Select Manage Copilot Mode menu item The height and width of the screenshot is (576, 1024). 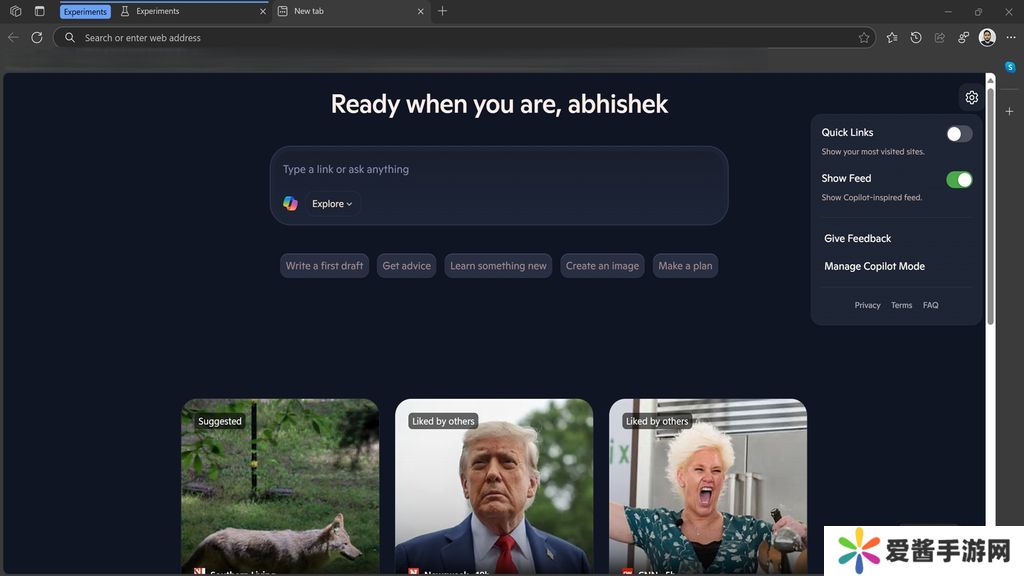[874, 266]
